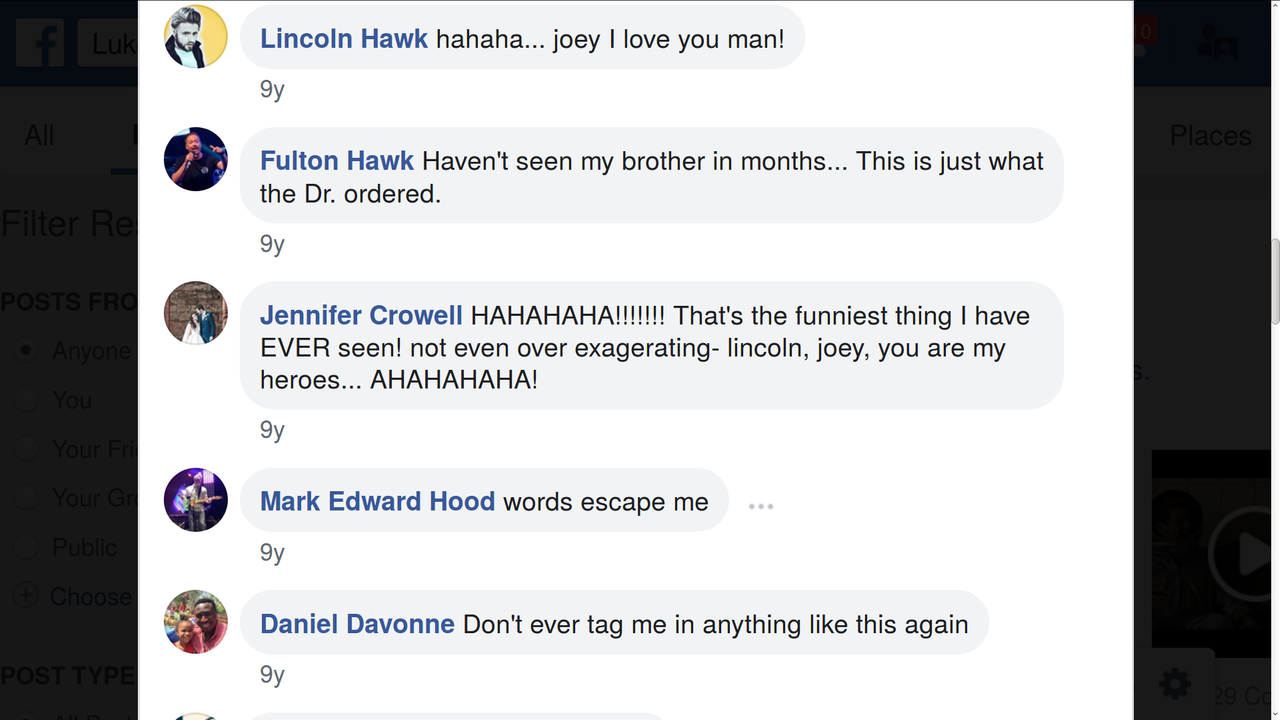Click Lincoln Hawk's profile picture
Screen dimensions: 1280x720
point(196,37)
